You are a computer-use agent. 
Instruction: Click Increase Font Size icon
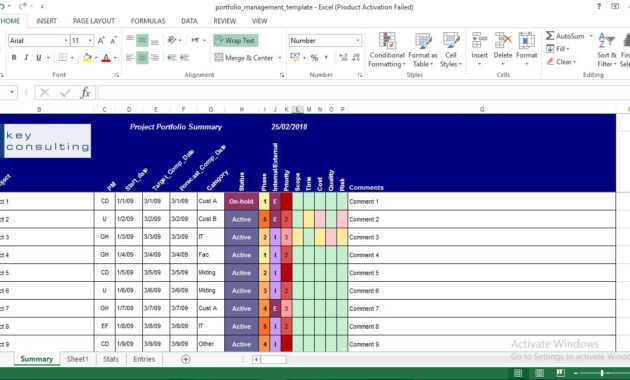coord(101,41)
